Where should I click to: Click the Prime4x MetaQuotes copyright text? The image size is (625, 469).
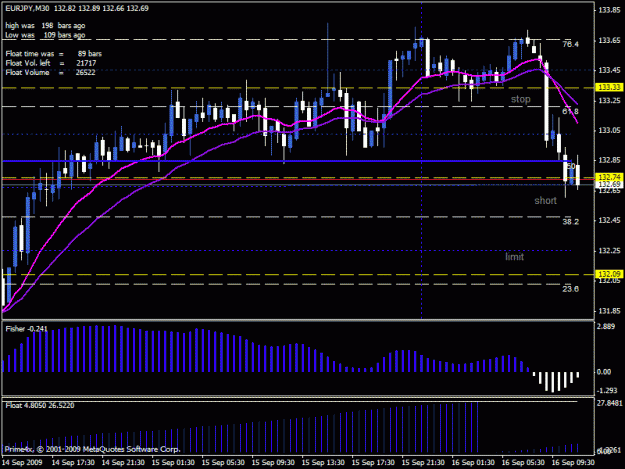tap(92, 449)
